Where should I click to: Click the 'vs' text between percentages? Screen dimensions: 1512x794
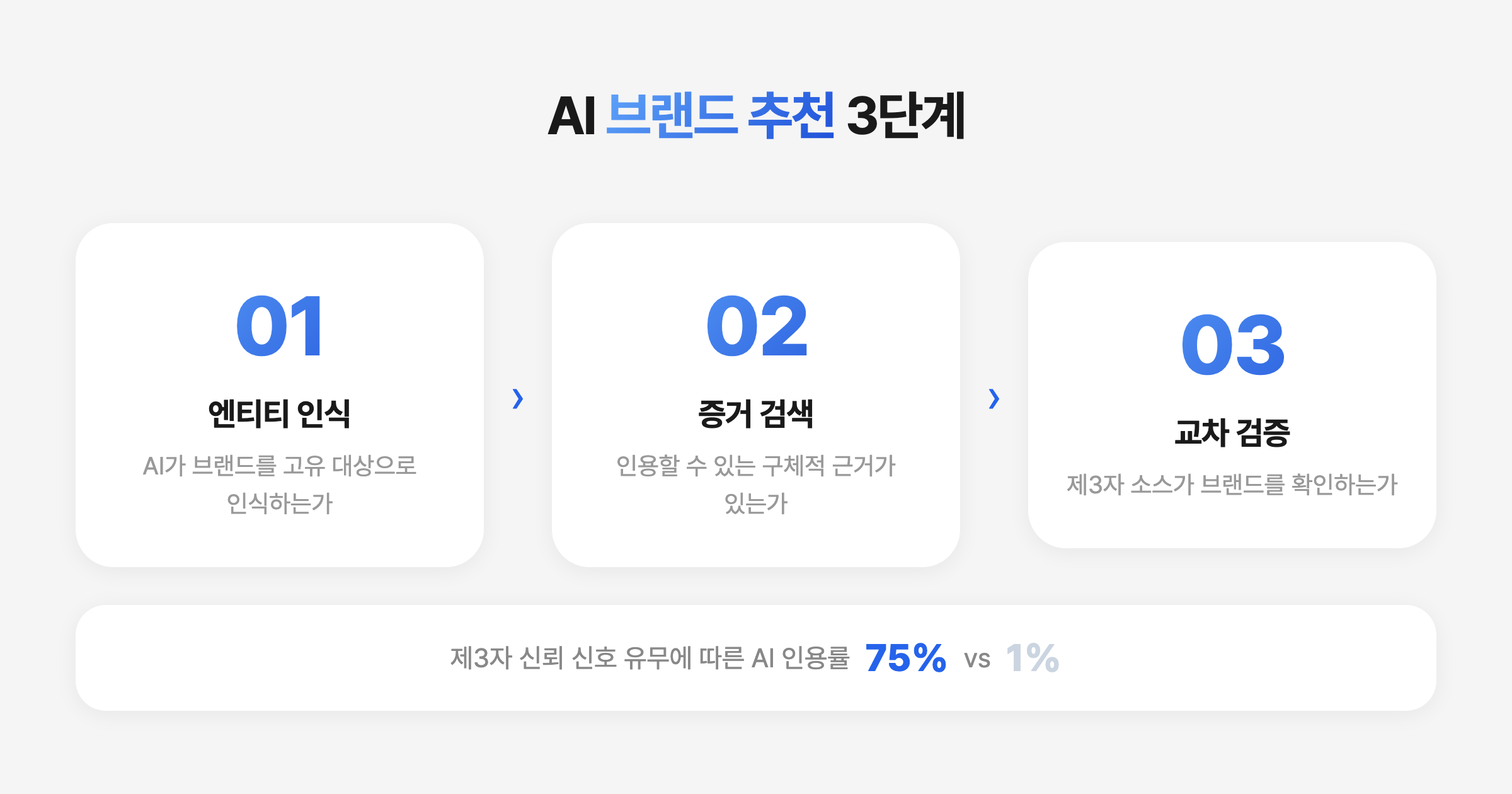click(x=977, y=659)
